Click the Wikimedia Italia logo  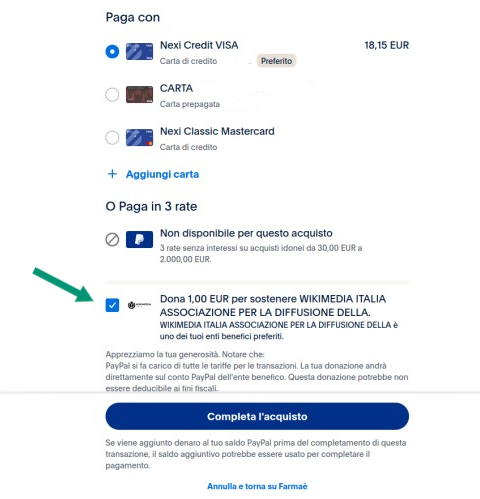tap(139, 305)
